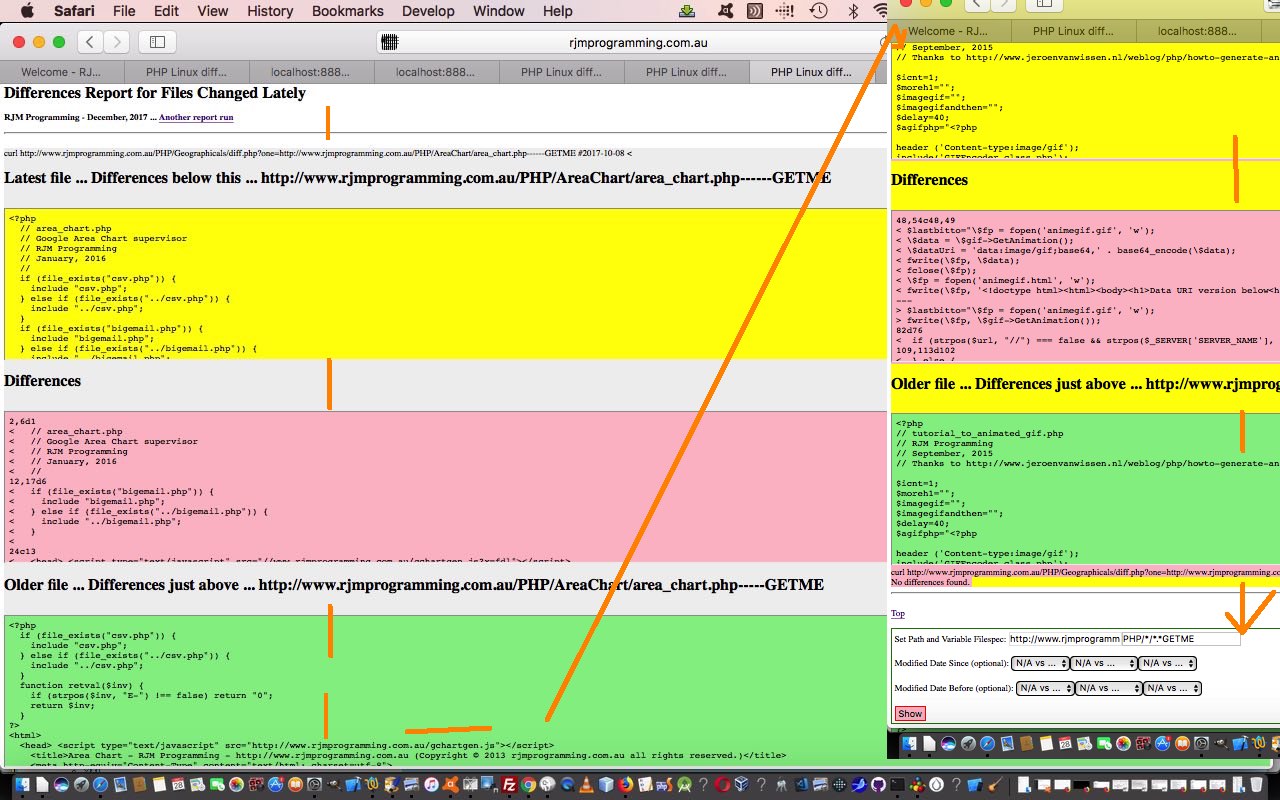
Task: Open the Develop menu
Action: click(x=427, y=11)
